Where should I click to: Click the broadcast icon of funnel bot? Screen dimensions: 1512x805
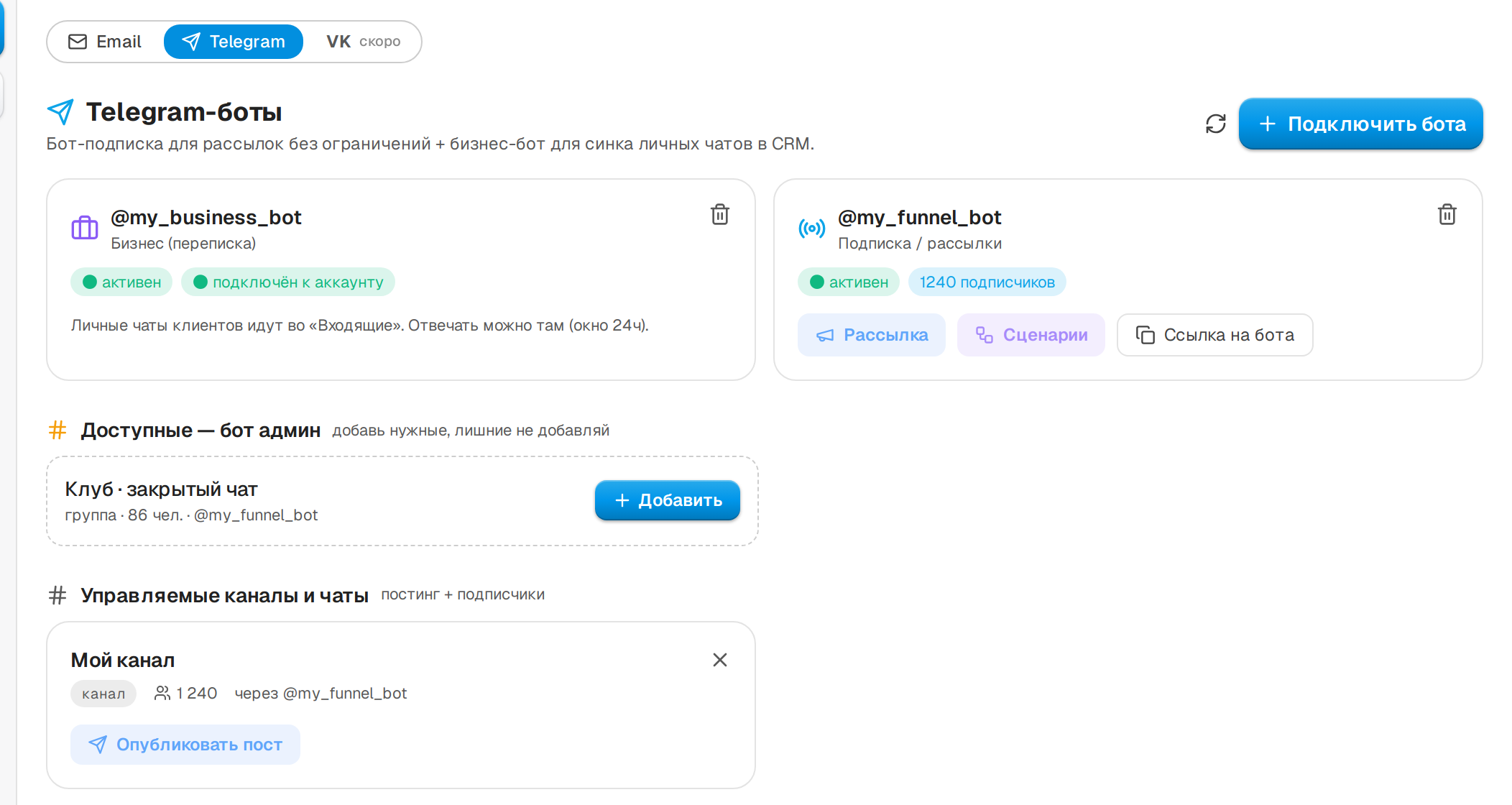[x=812, y=229]
